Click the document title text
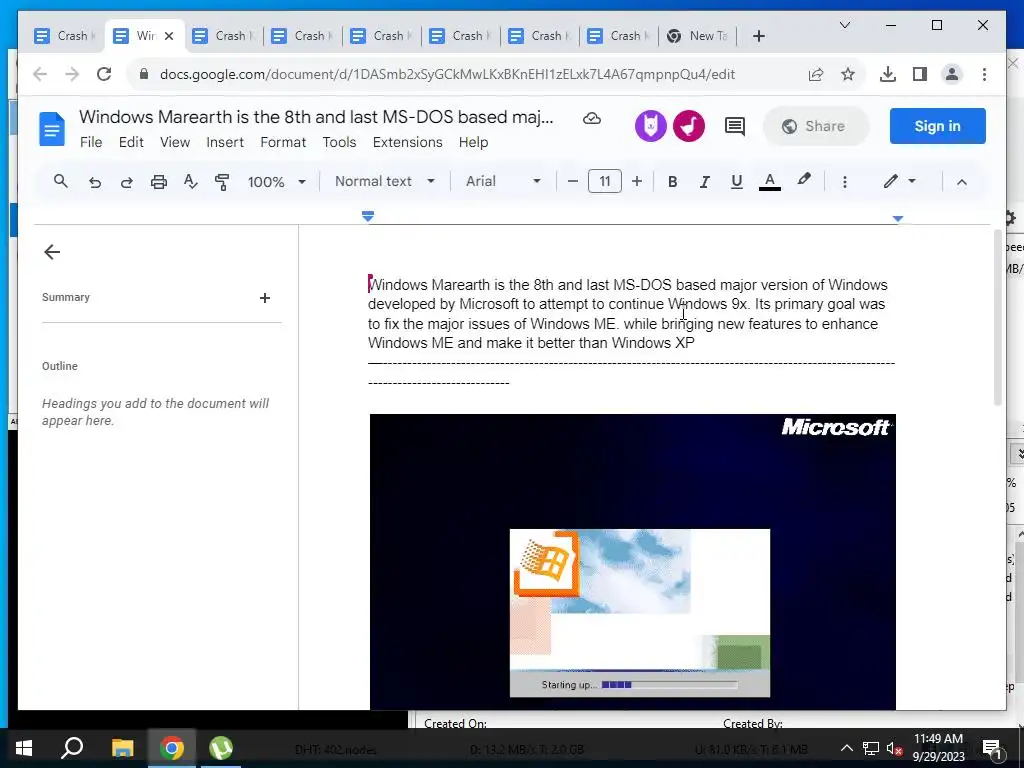This screenshot has height=768, width=1024. point(316,117)
